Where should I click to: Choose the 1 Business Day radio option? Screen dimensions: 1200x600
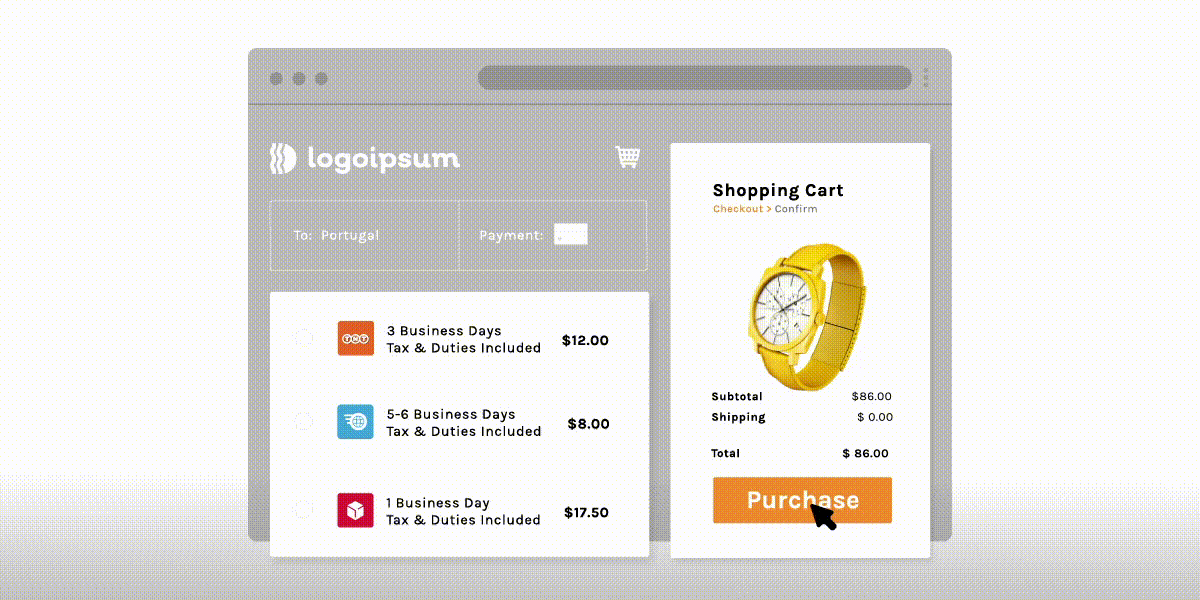[x=304, y=510]
